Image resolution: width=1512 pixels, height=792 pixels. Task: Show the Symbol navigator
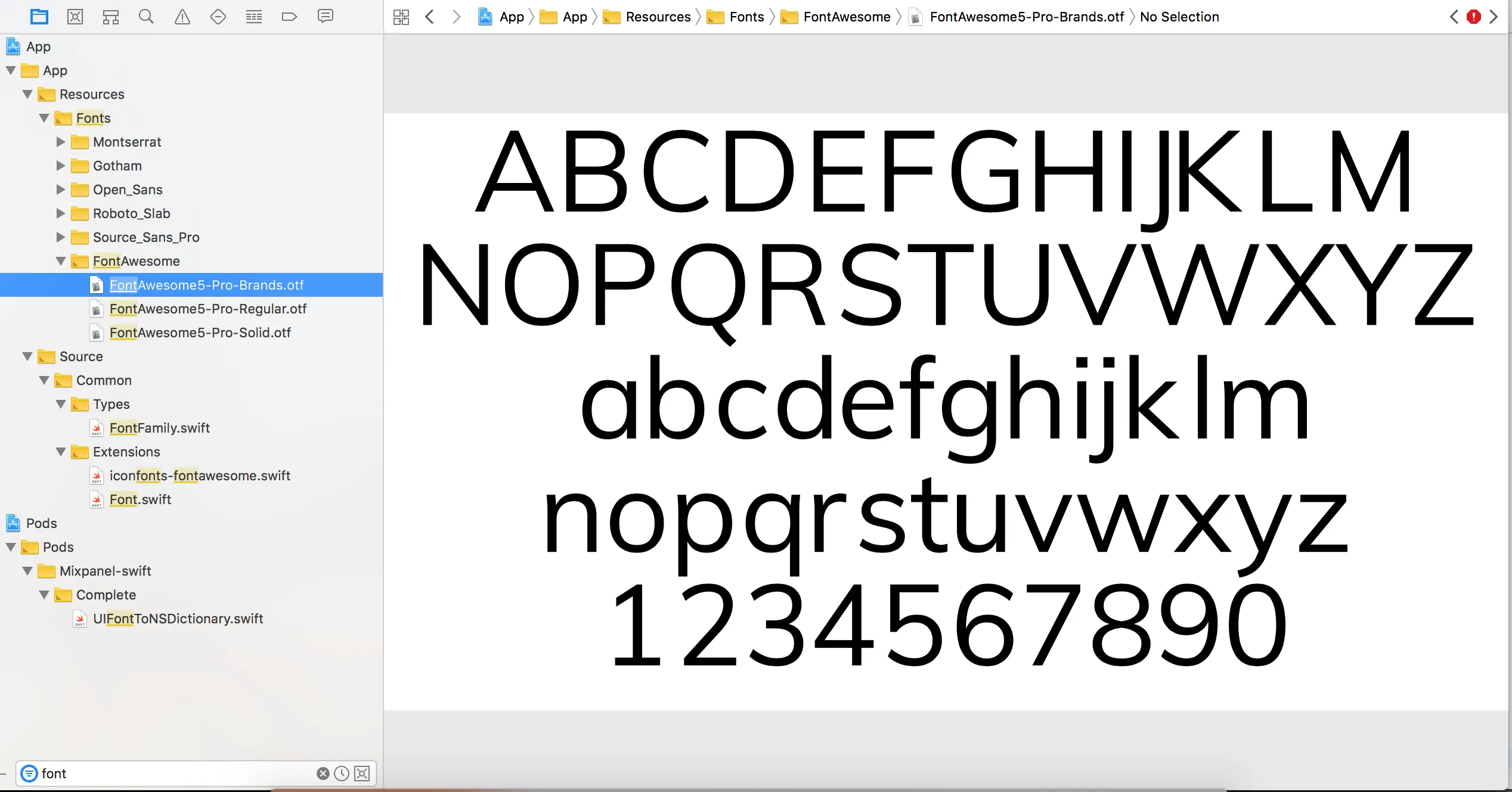coord(111,17)
